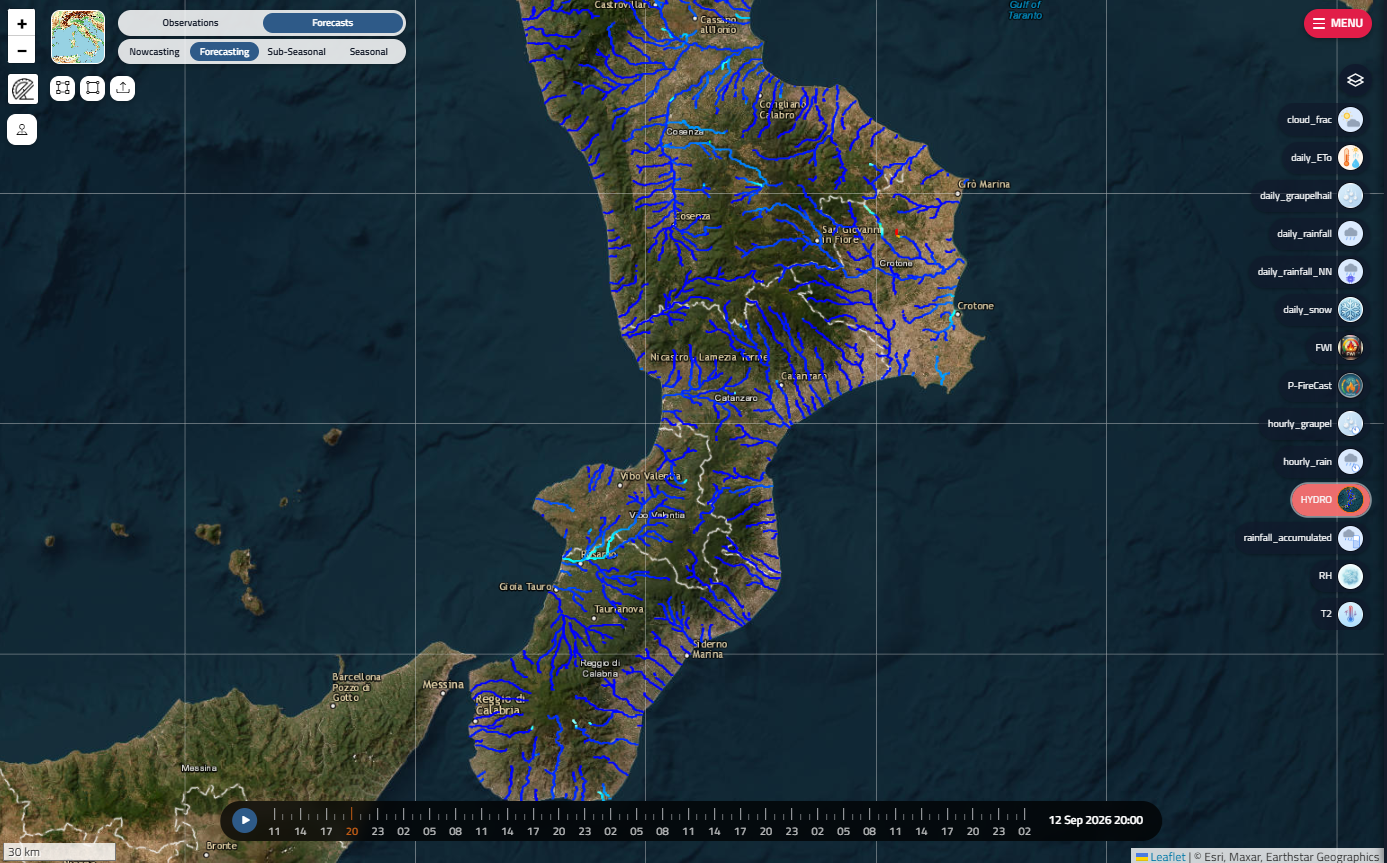
Task: Zoom in on the map
Action: (22, 23)
